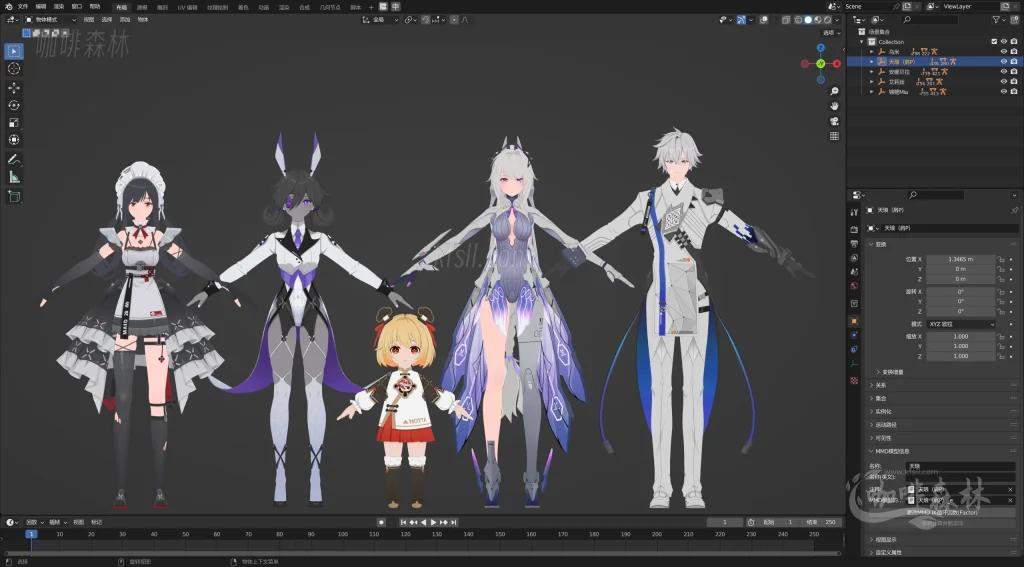Image resolution: width=1024 pixels, height=567 pixels.
Task: Select the Move tool
Action: (x=14, y=88)
